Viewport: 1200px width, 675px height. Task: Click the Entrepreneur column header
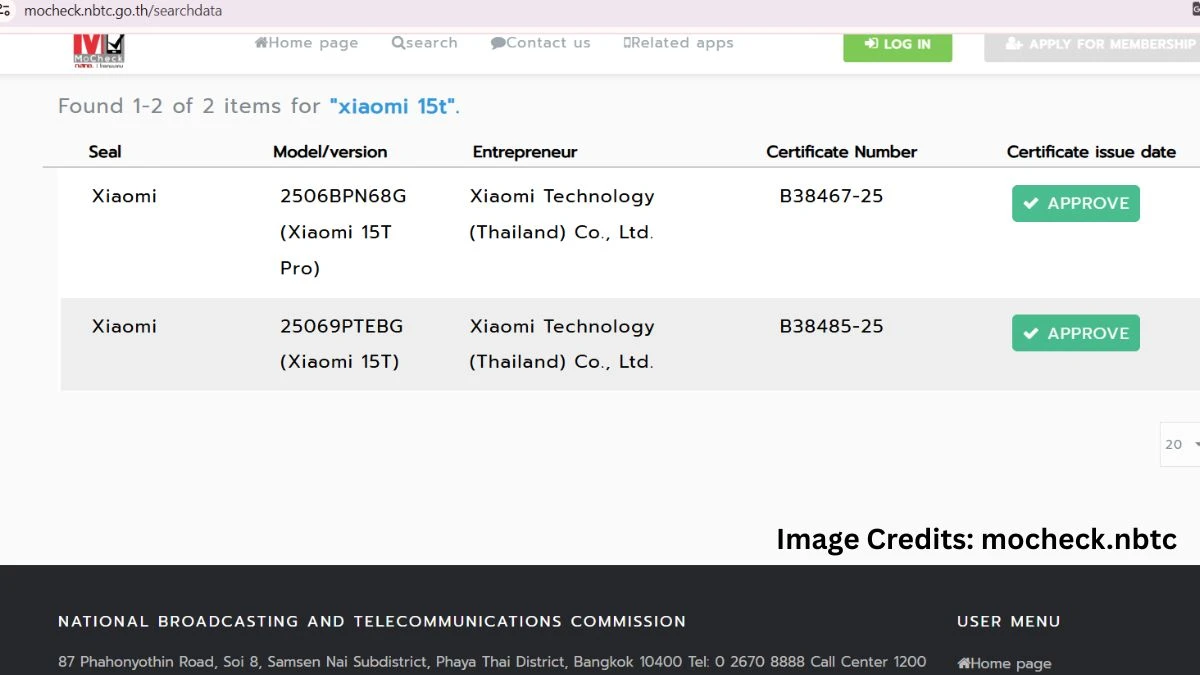click(525, 152)
